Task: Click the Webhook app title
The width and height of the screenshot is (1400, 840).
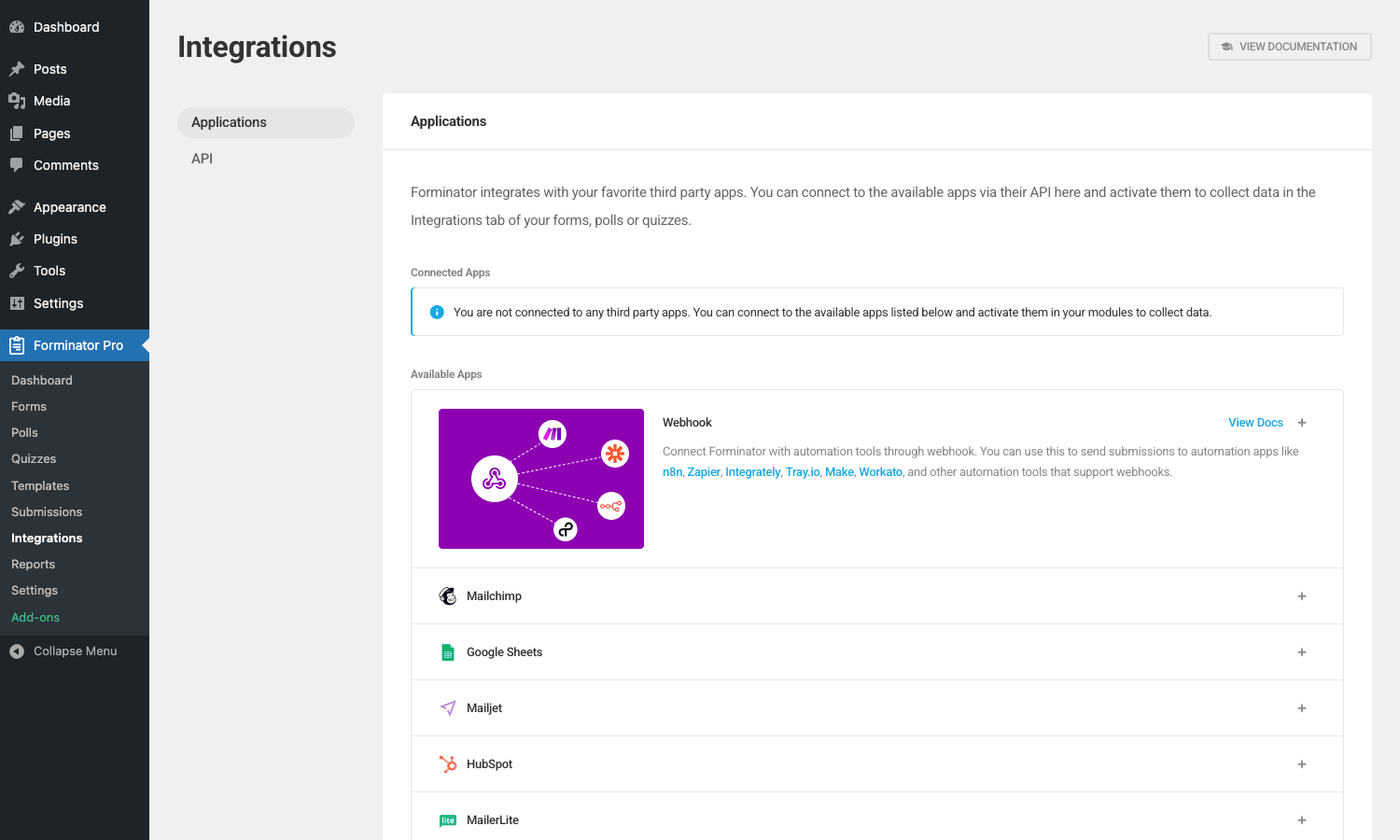Action: [687, 423]
